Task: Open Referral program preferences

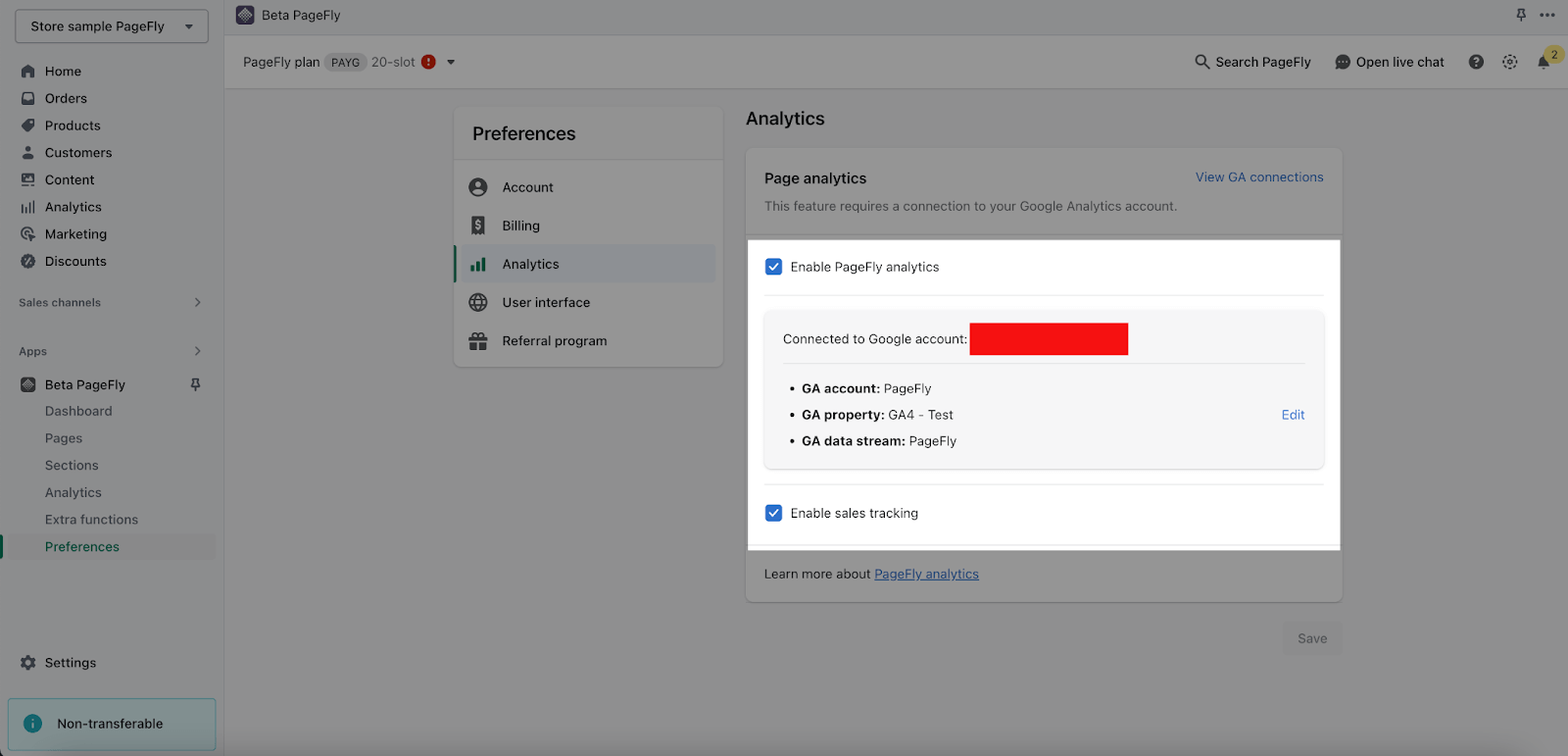Action: pos(585,341)
